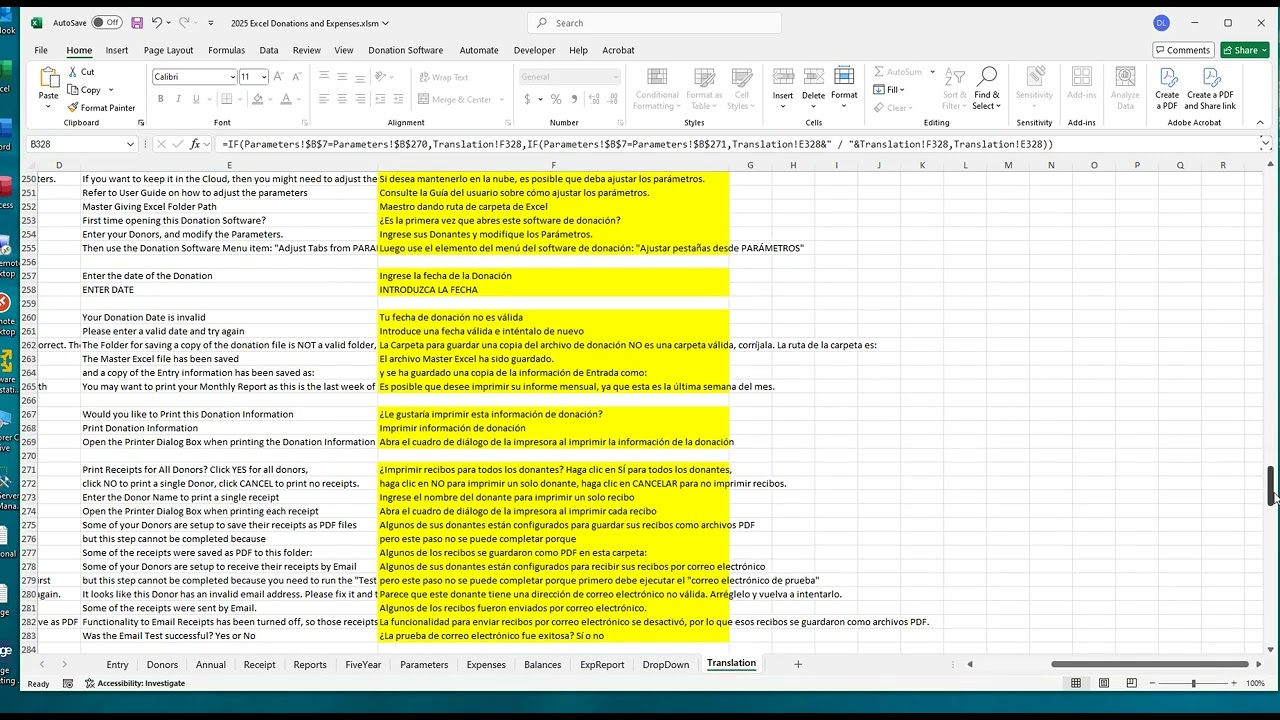Viewport: 1280px width, 720px height.
Task: Click the Undo arrow icon
Action: tap(157, 23)
